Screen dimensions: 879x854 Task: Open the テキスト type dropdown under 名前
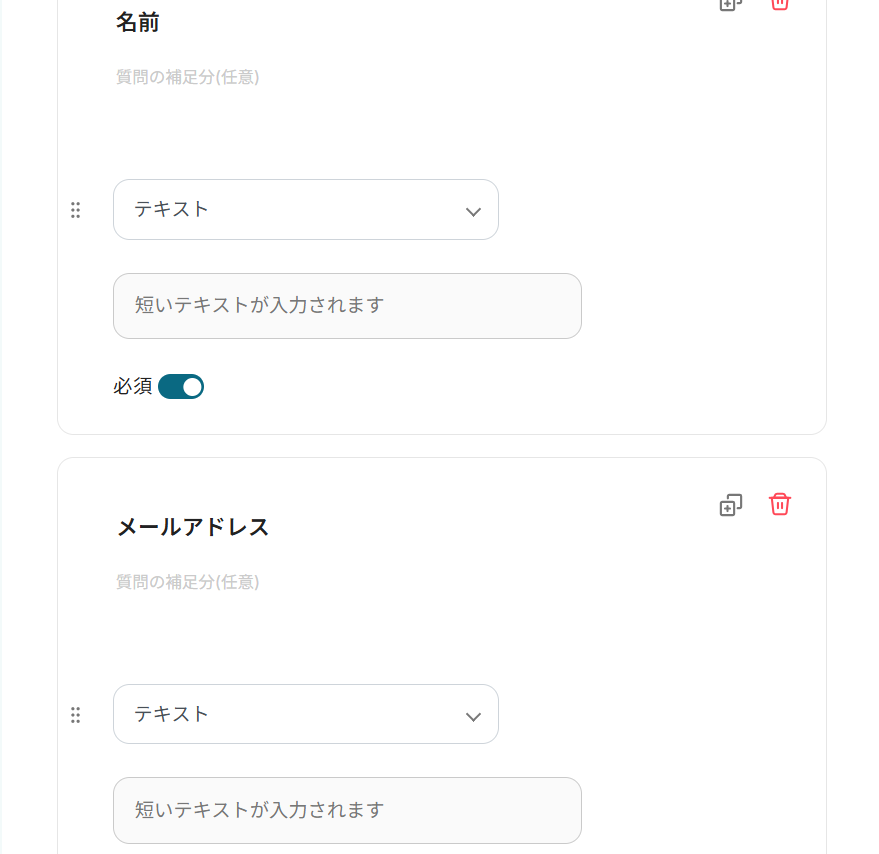point(305,210)
